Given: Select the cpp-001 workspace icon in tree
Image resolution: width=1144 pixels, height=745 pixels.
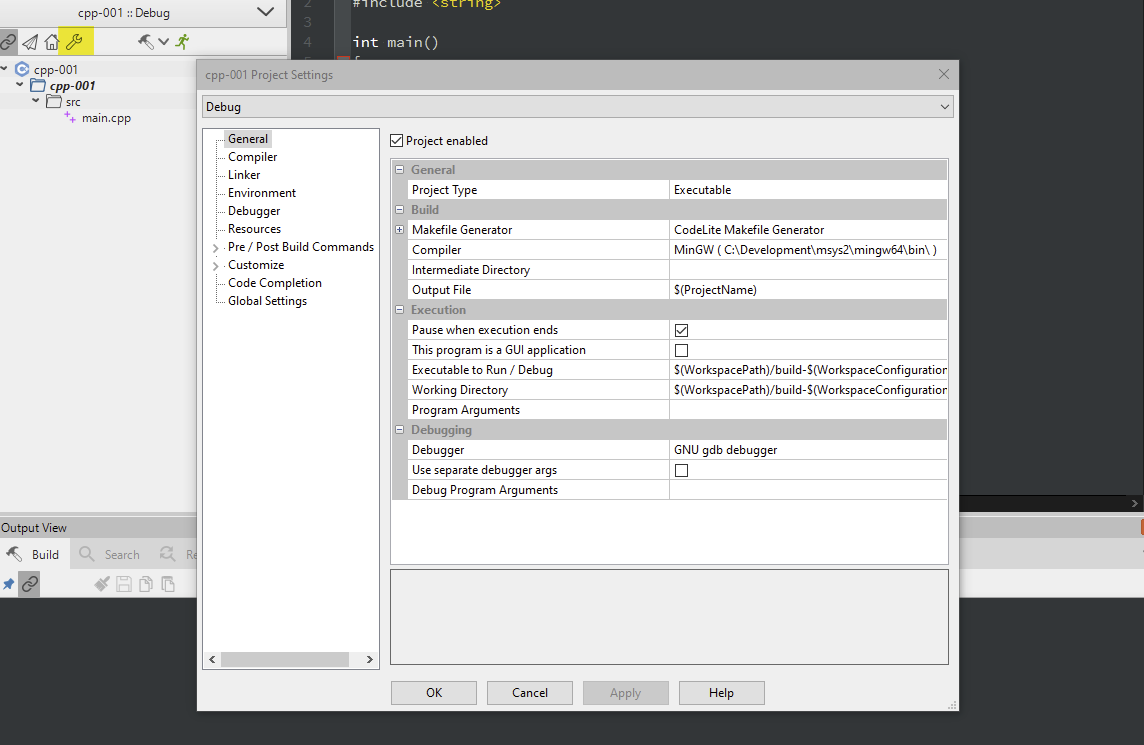Looking at the screenshot, I should tap(22, 69).
